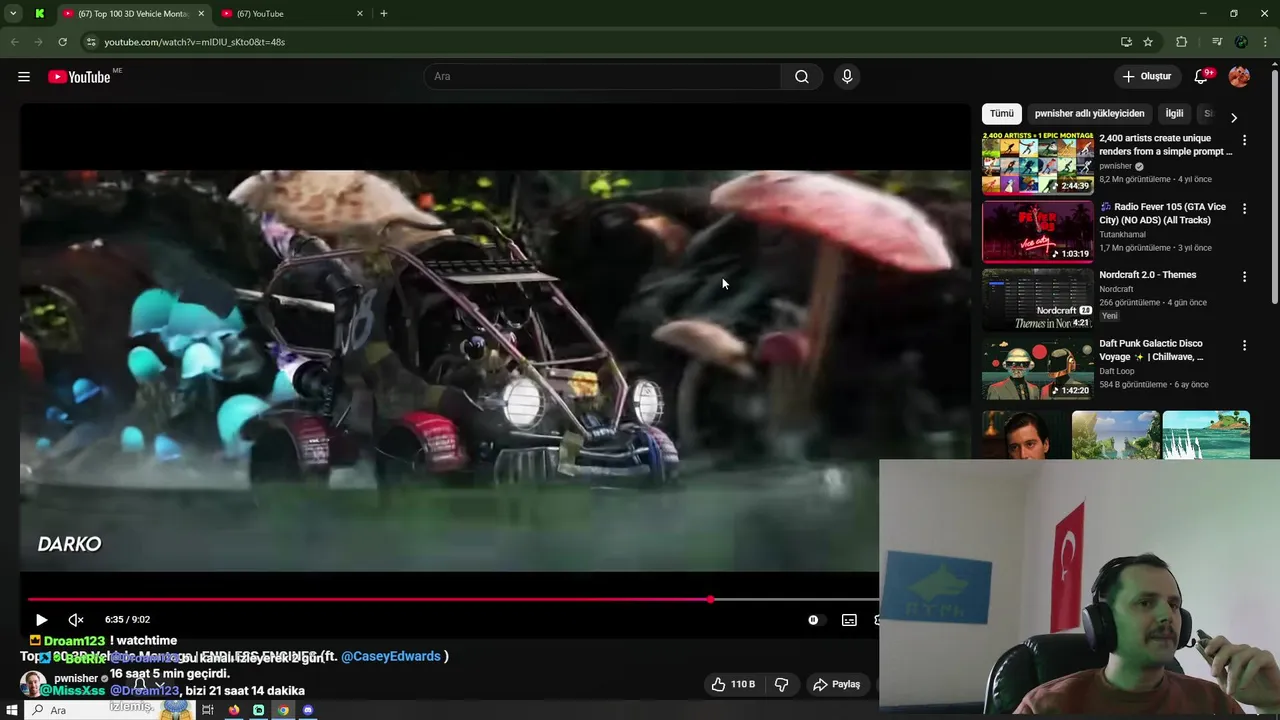Like the video (110 B)
This screenshot has height=720, width=1280.
click(733, 684)
